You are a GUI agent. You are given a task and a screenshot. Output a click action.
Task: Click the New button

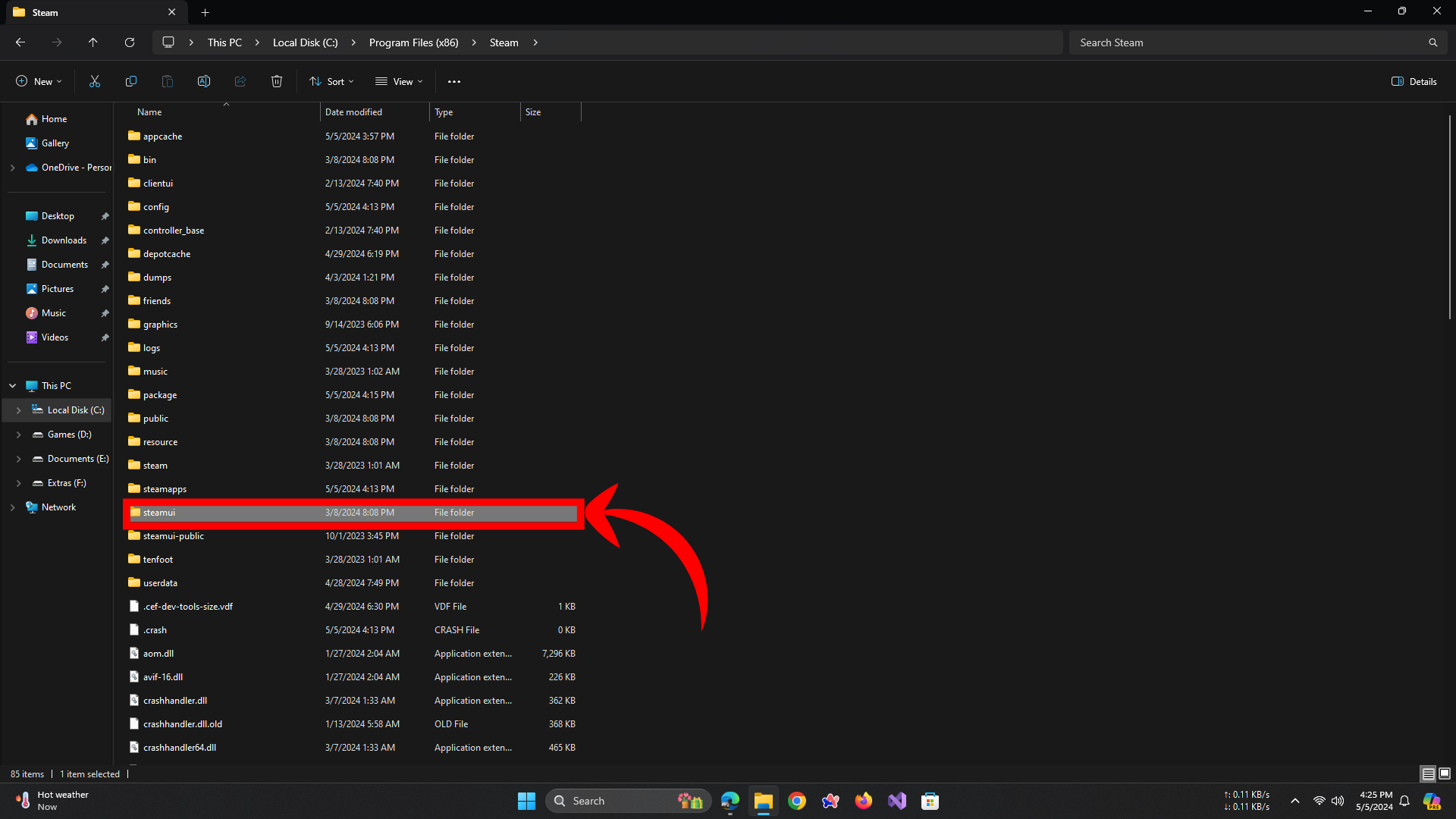coord(39,81)
